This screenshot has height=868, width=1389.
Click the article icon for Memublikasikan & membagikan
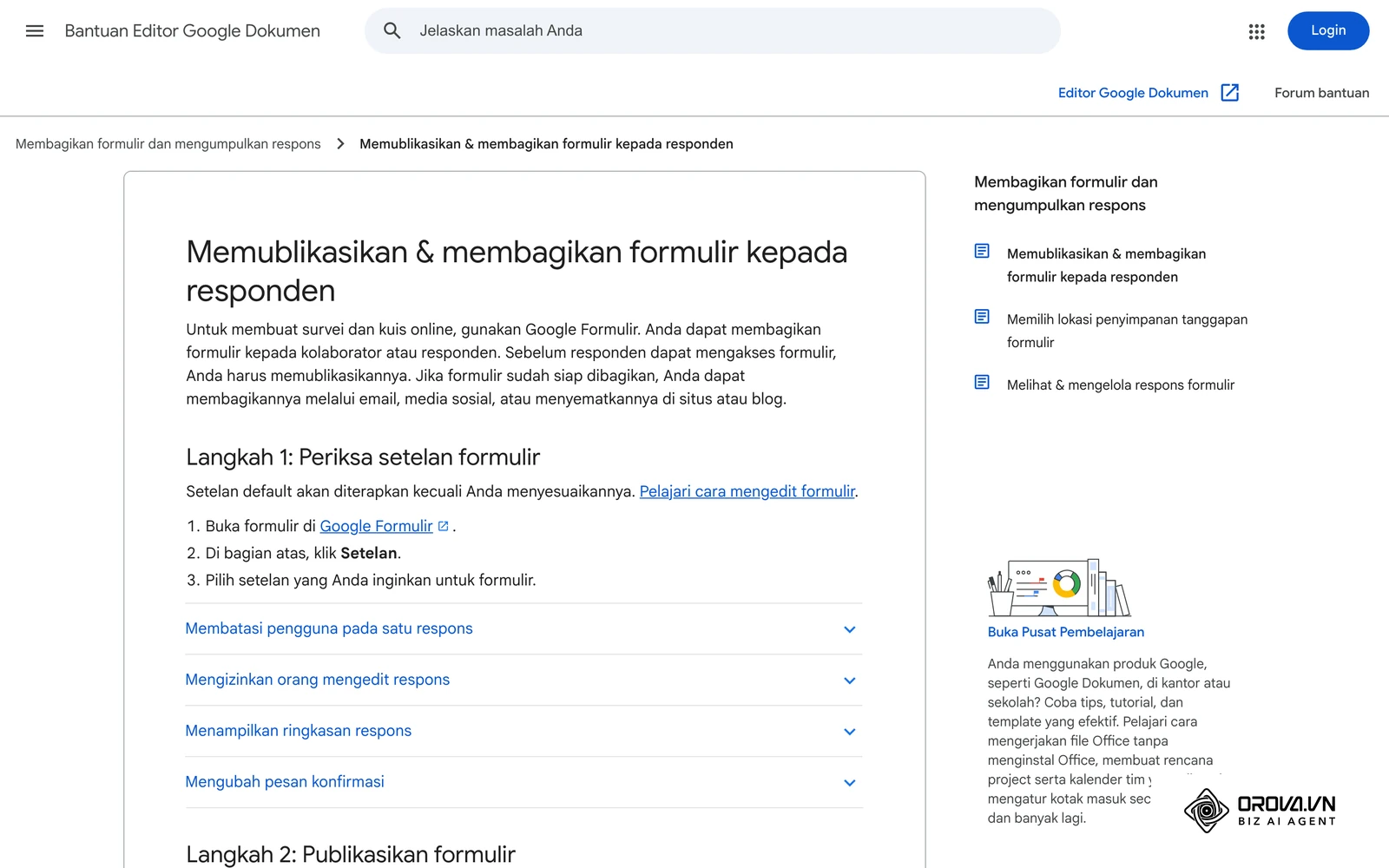coord(982,251)
